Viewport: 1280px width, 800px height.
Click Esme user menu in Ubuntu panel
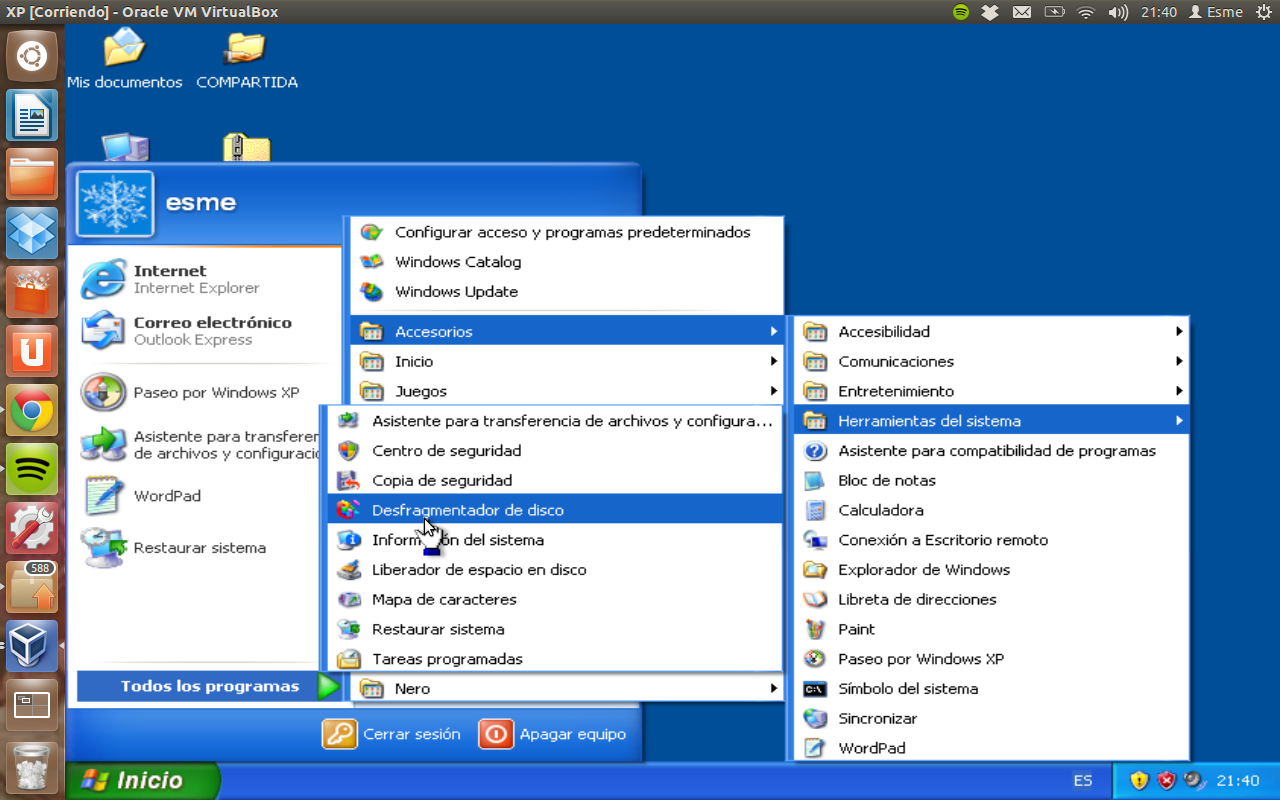[1215, 12]
